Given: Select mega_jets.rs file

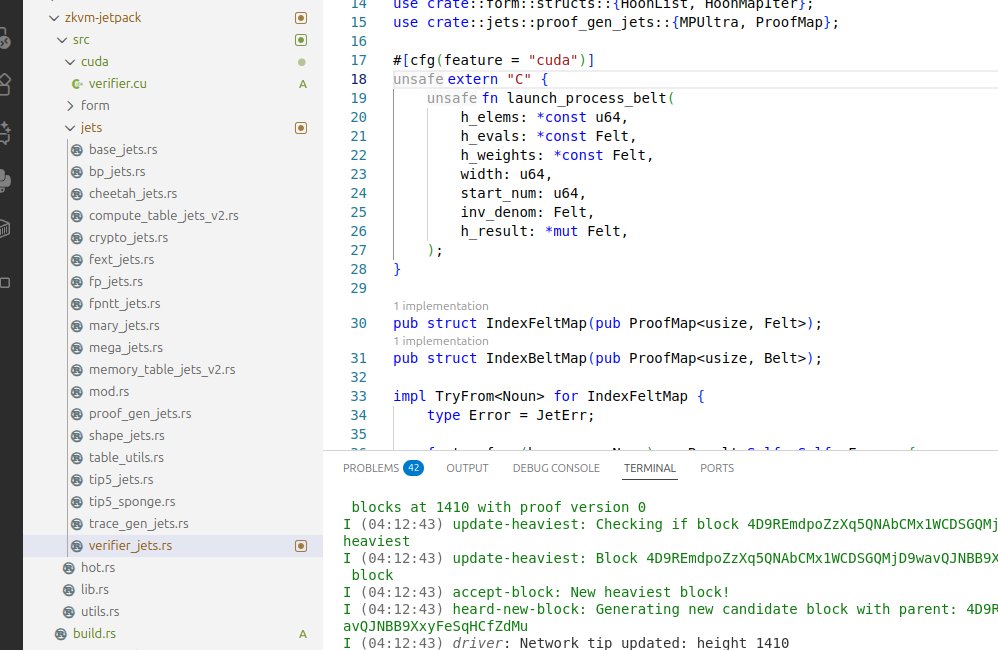Looking at the screenshot, I should click(x=126, y=348).
